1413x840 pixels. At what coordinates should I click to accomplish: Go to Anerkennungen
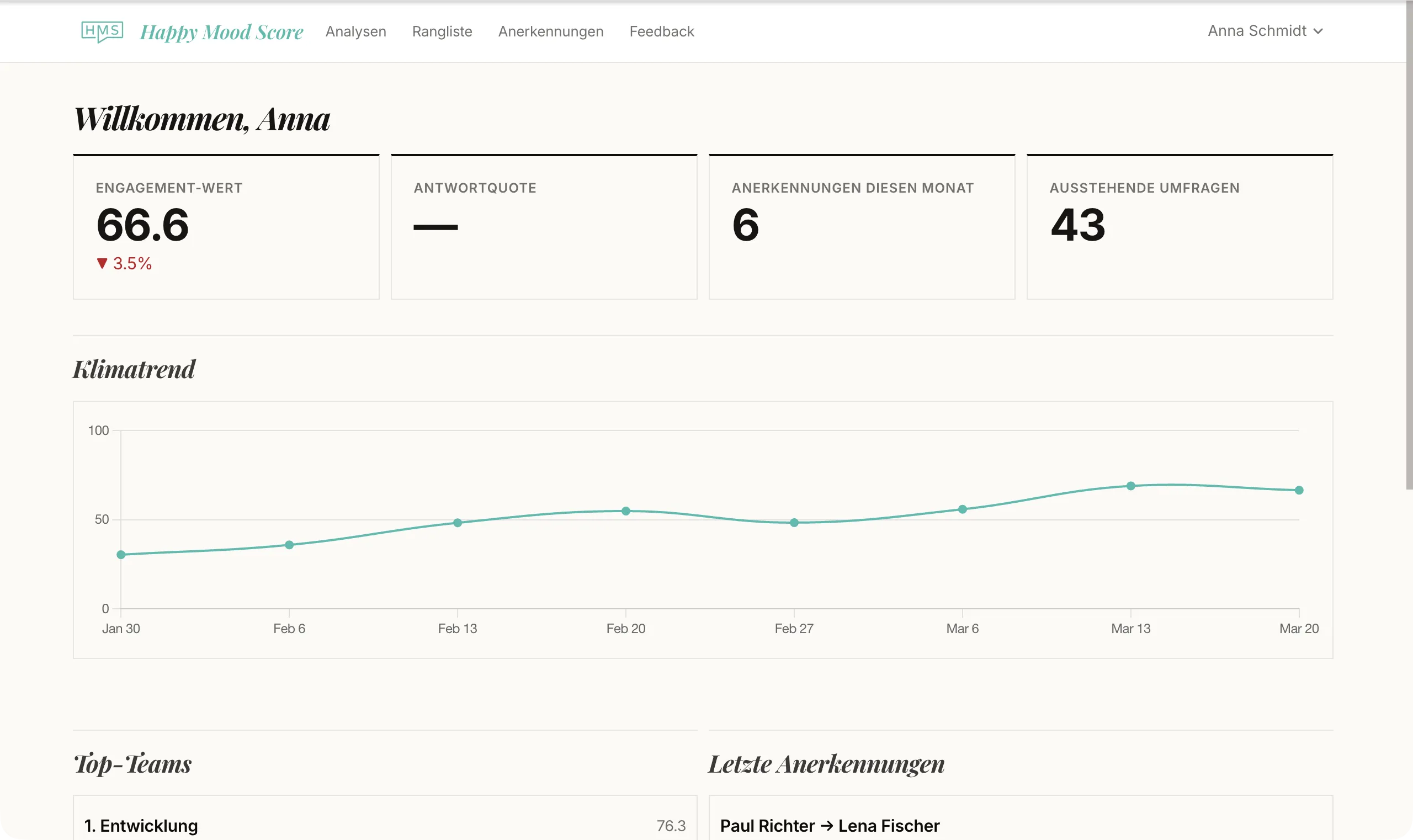(550, 31)
